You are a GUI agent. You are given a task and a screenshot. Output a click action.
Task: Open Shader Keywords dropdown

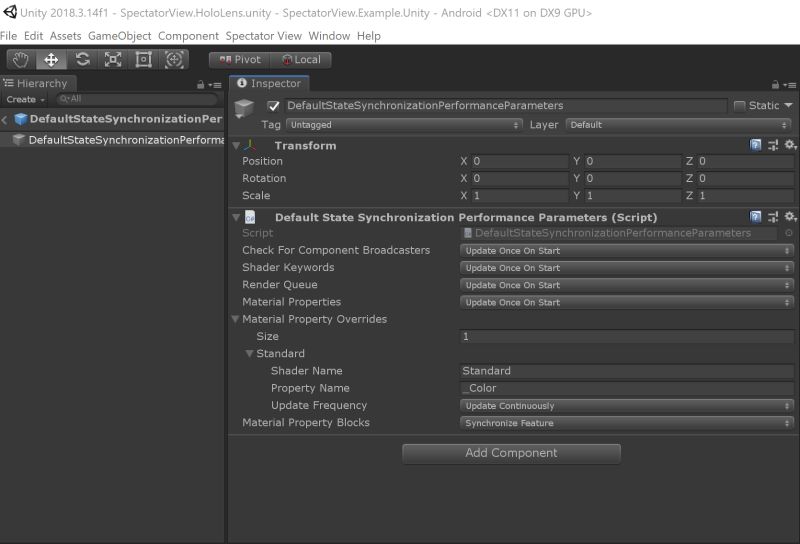627,268
